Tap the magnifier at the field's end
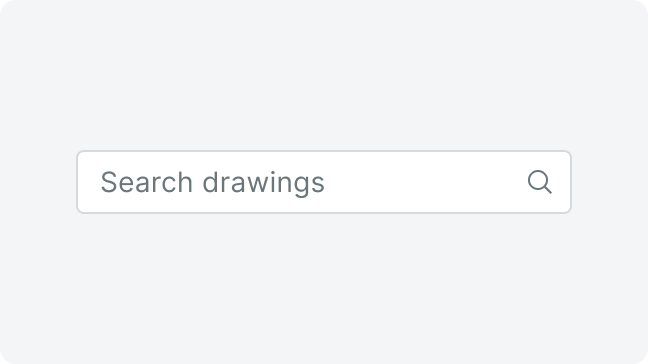The height and width of the screenshot is (364, 648). tap(540, 182)
